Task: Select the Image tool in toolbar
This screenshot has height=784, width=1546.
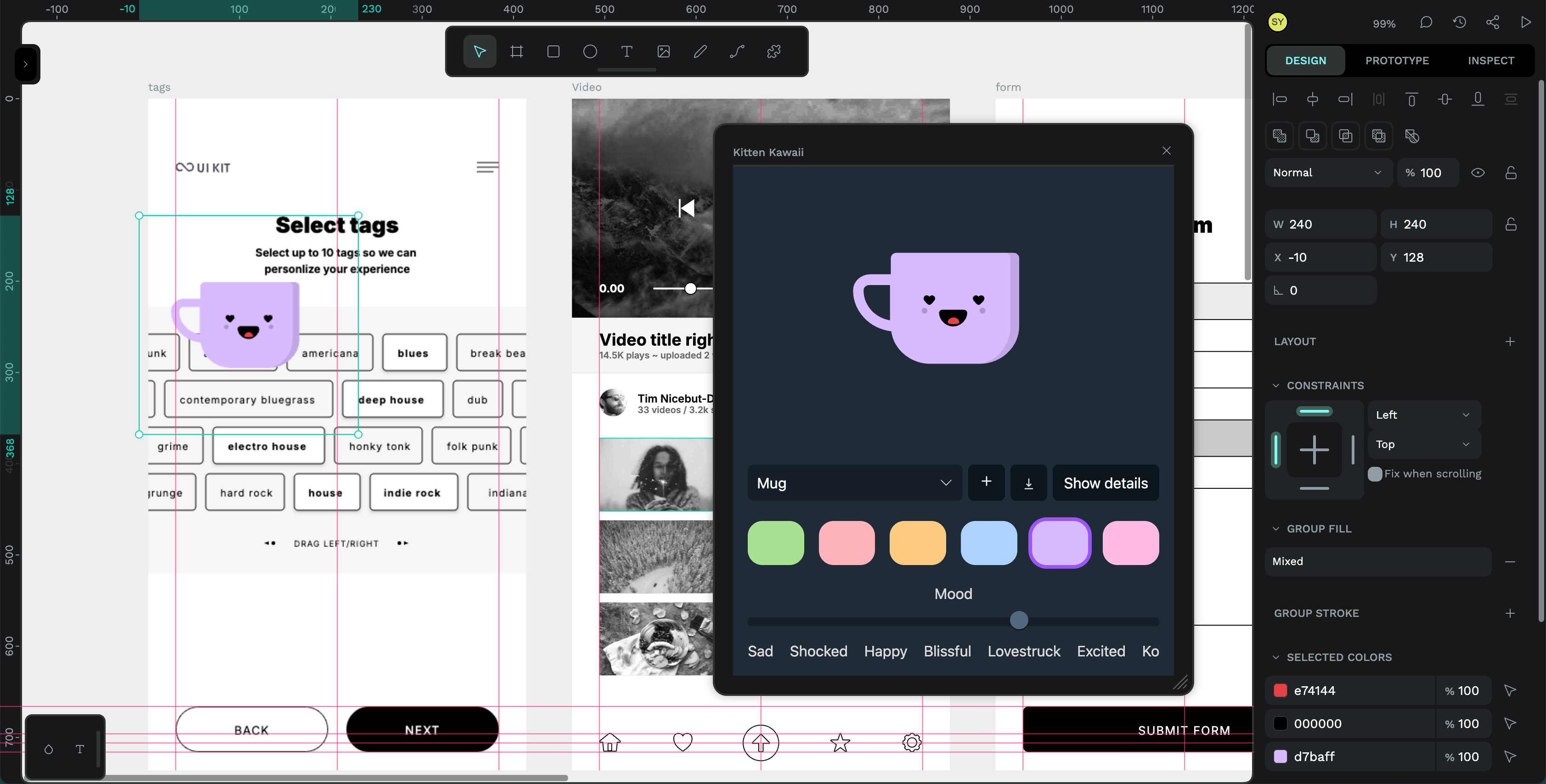Action: (663, 51)
